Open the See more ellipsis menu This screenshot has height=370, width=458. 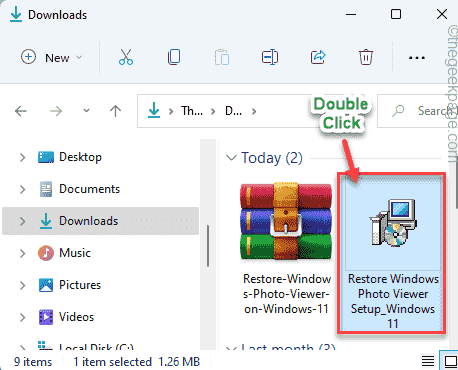[417, 58]
